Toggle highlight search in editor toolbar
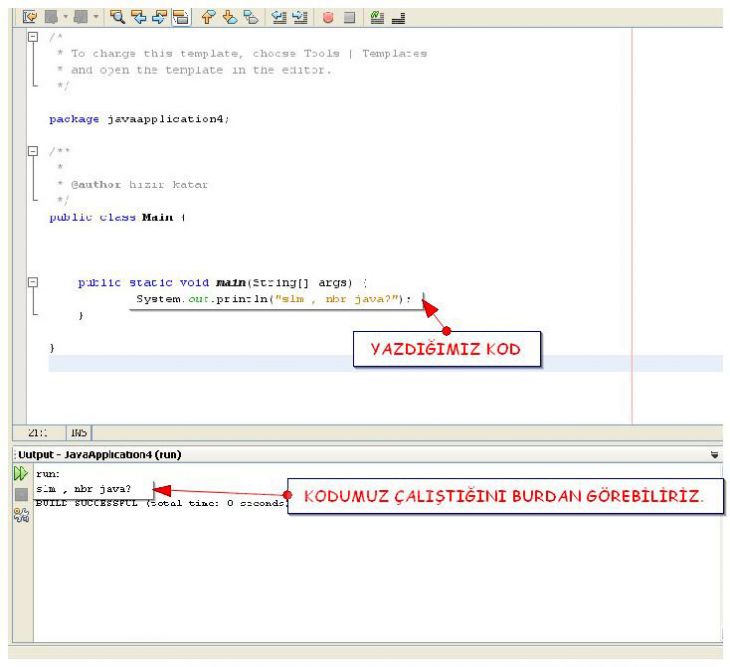Image resolution: width=730 pixels, height=667 pixels. pos(181,17)
